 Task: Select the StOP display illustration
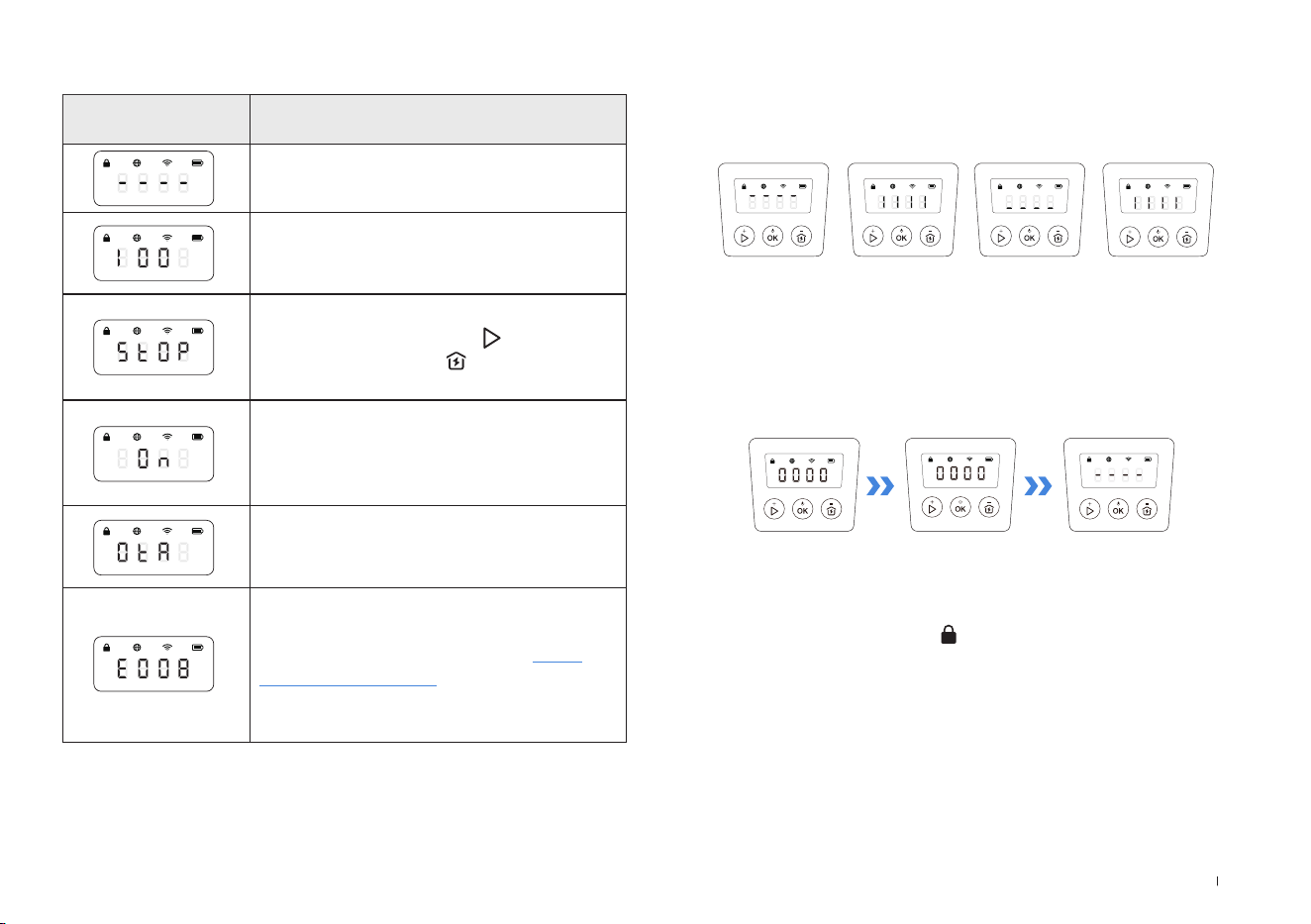(153, 348)
